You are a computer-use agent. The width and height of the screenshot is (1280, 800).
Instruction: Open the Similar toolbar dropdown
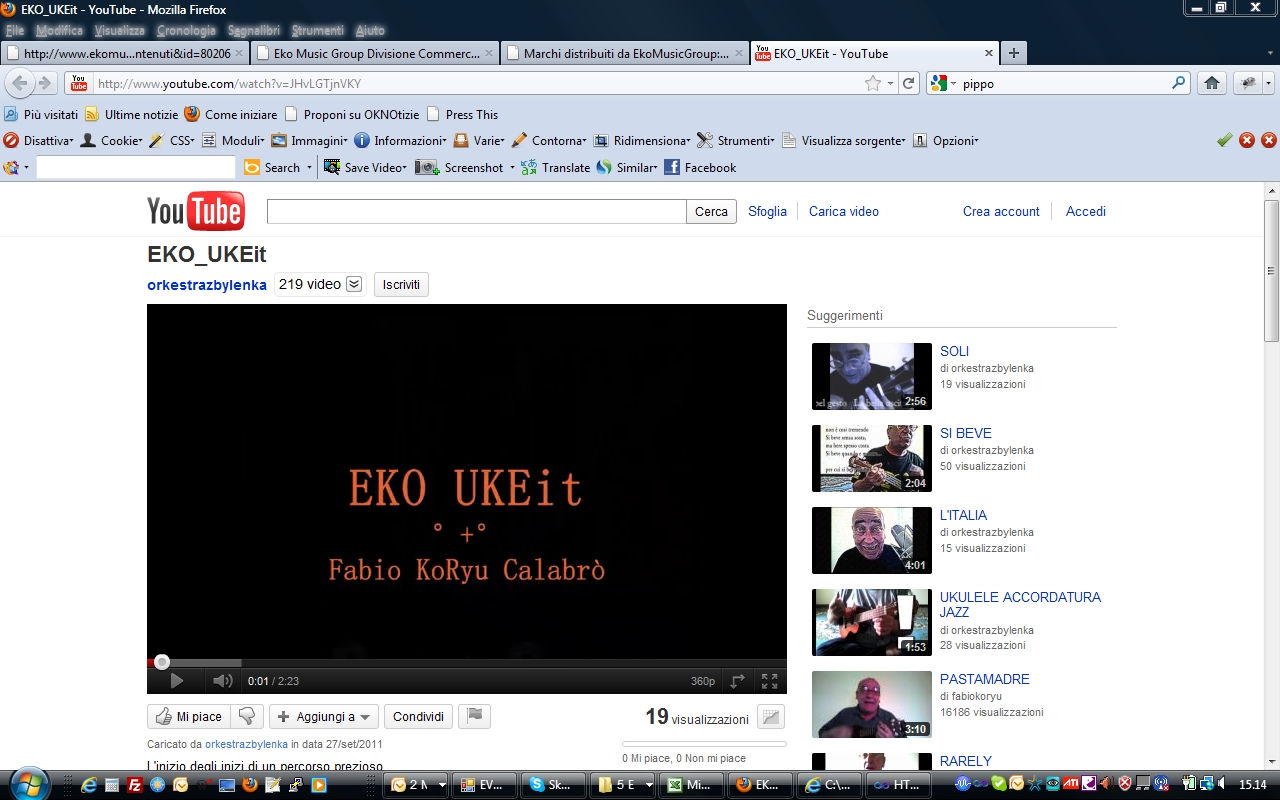pyautogui.click(x=627, y=167)
